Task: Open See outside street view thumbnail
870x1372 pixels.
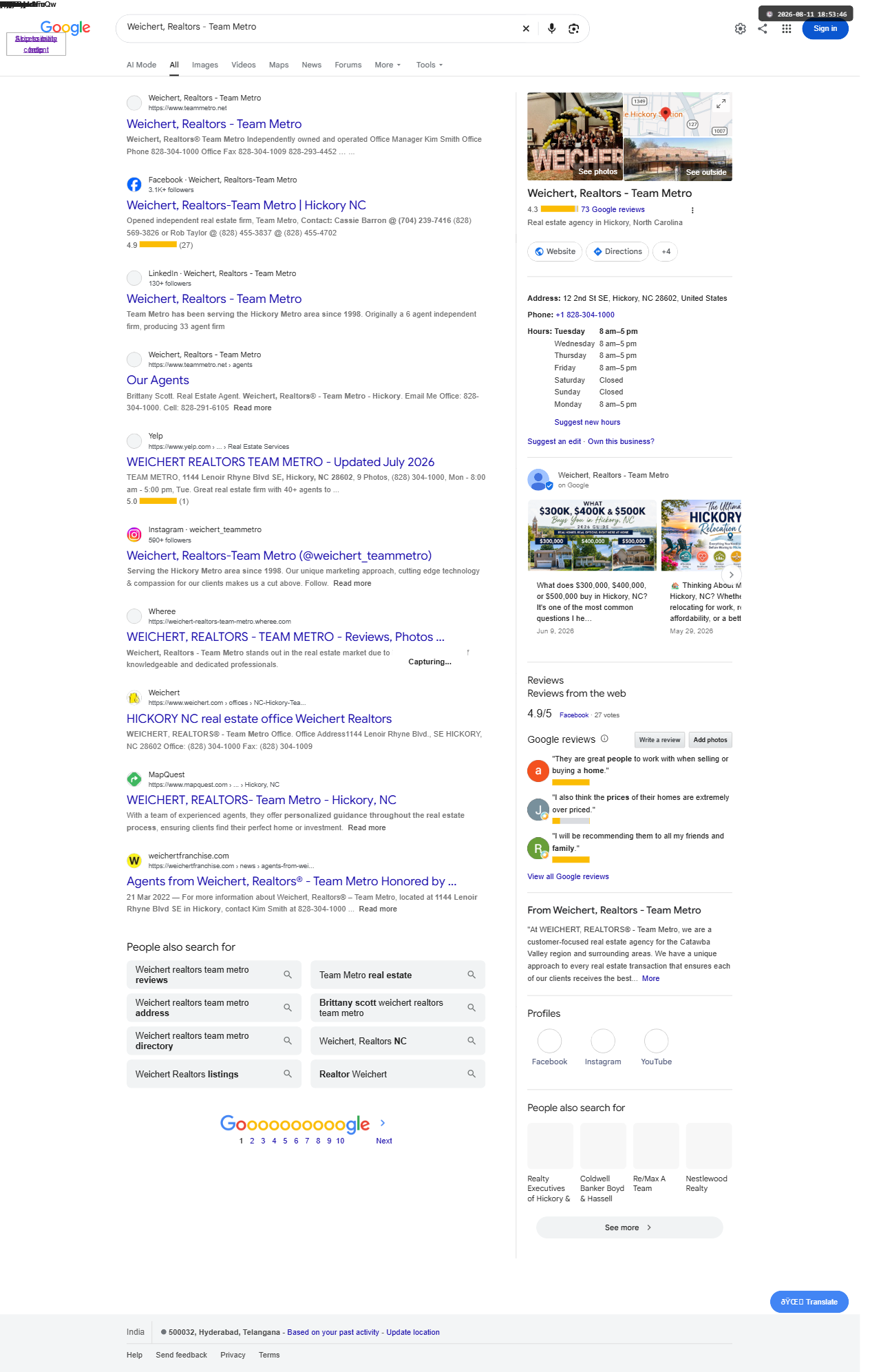Action: 677,159
